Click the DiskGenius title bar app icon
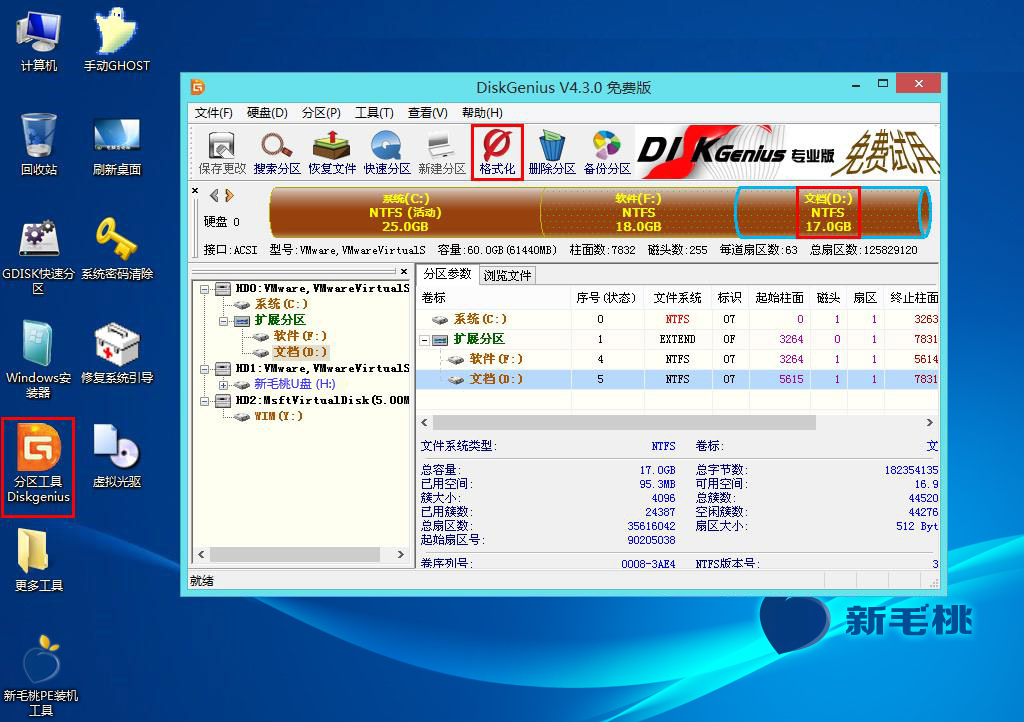1024x722 pixels. point(198,87)
